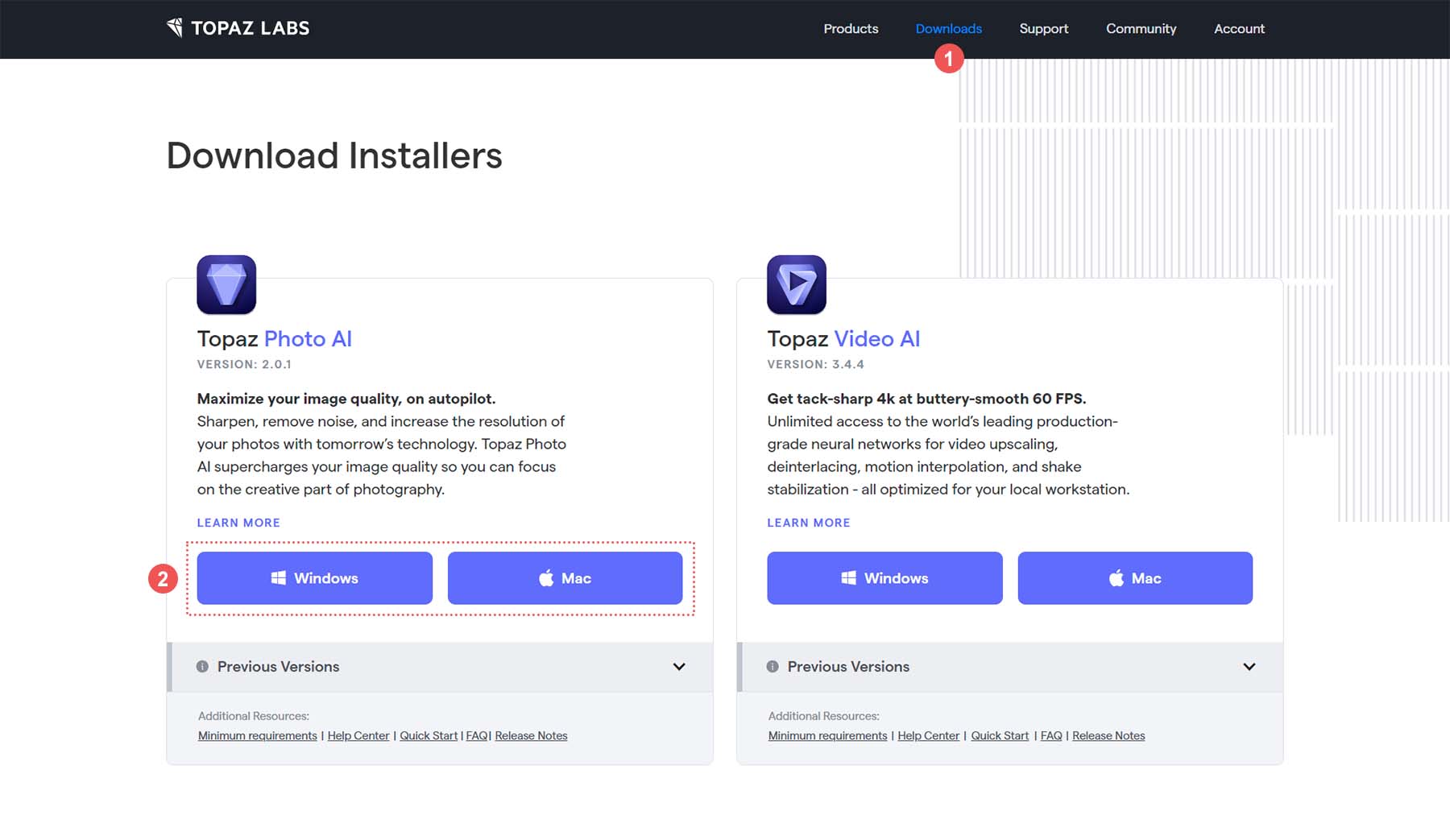Click Learn More under Video AI
Image resolution: width=1450 pixels, height=840 pixels.
808,523
